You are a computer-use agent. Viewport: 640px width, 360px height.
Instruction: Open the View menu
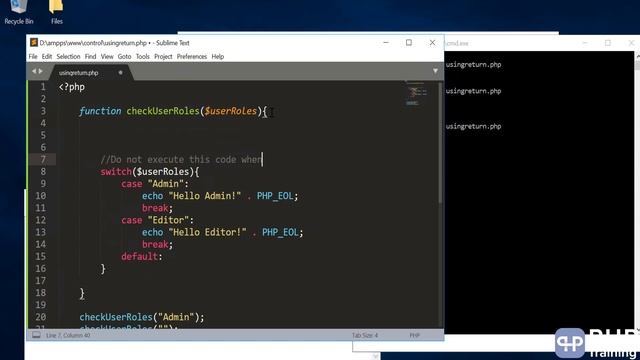point(107,56)
